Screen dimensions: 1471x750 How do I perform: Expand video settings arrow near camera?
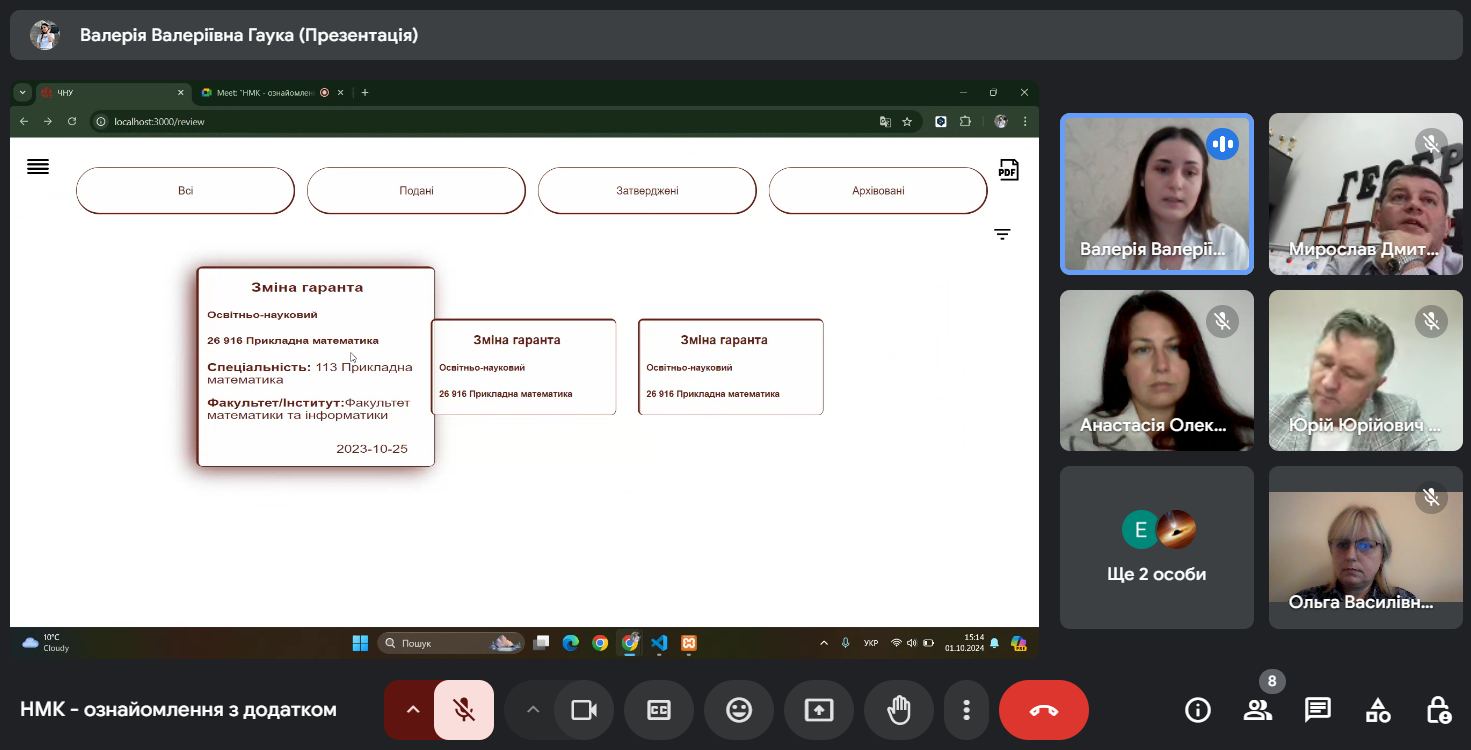(533, 710)
